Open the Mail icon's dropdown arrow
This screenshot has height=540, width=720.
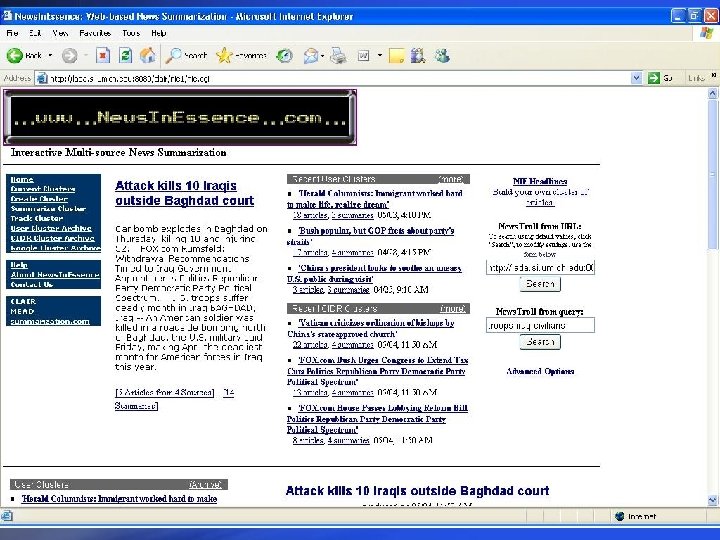pos(322,56)
